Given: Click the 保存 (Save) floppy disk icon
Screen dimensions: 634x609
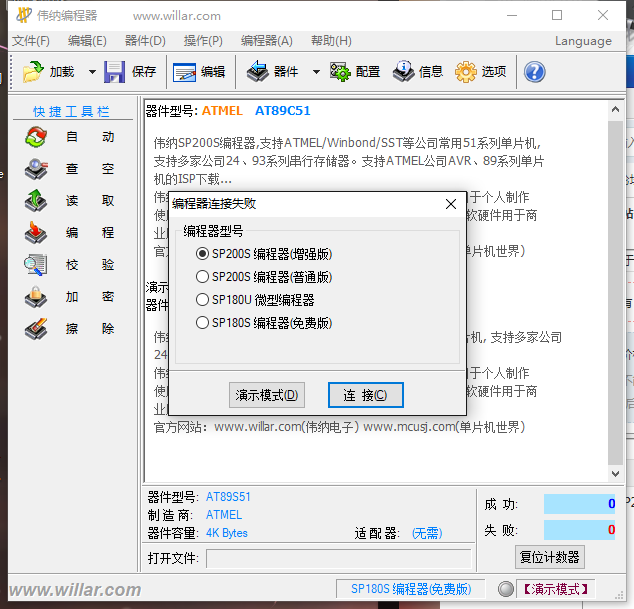Looking at the screenshot, I should click(x=114, y=72).
